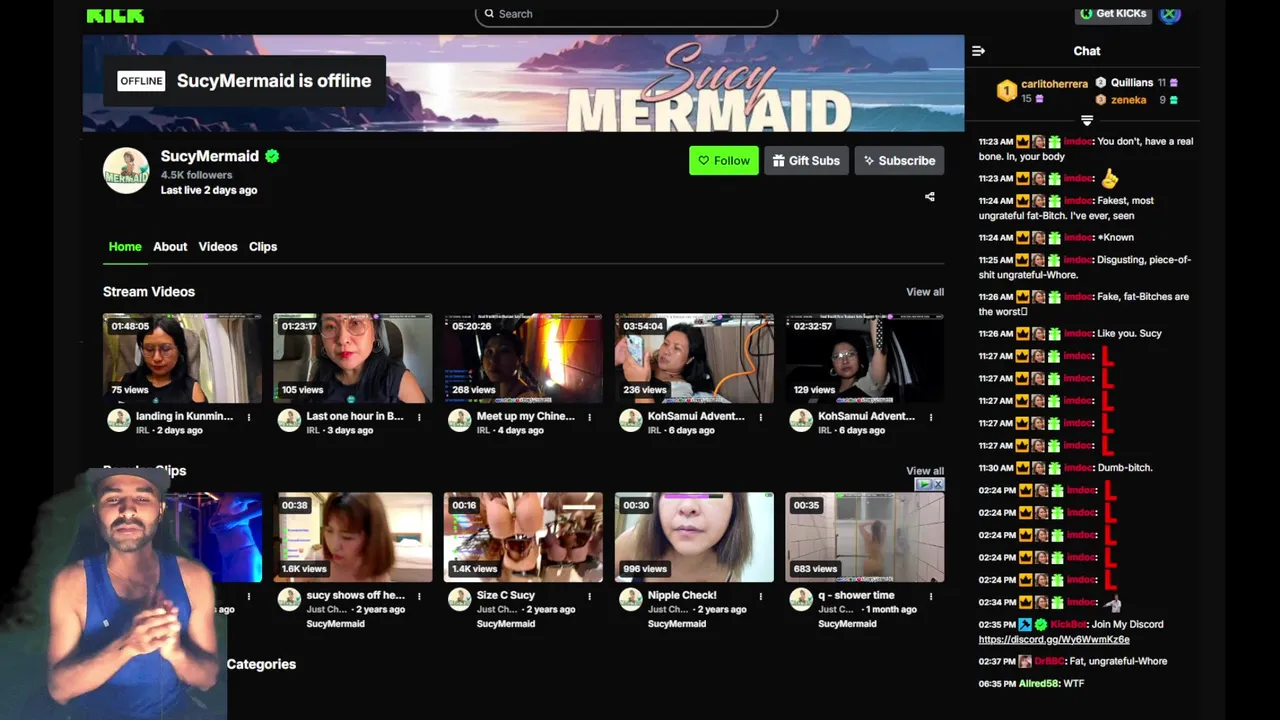The height and width of the screenshot is (720, 1280).
Task: Follow the SucyMermaid channel
Action: point(724,161)
